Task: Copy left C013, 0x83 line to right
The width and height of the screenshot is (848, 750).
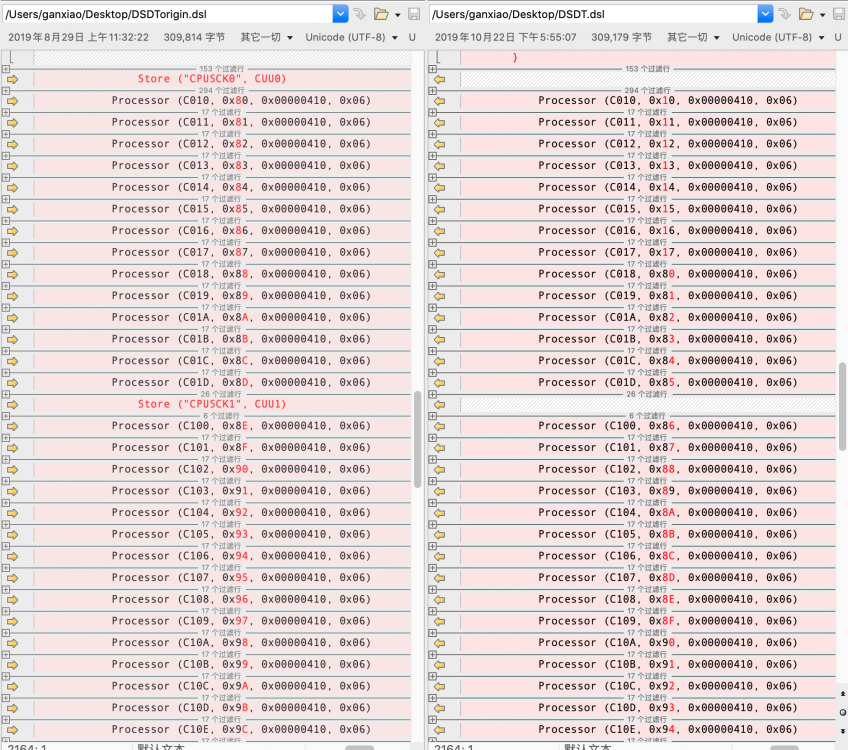Action: pyautogui.click(x=12, y=166)
